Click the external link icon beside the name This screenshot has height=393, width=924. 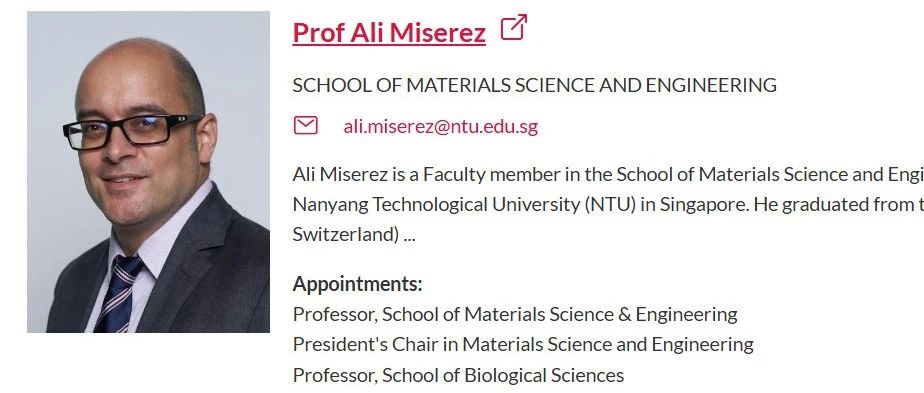pos(513,27)
